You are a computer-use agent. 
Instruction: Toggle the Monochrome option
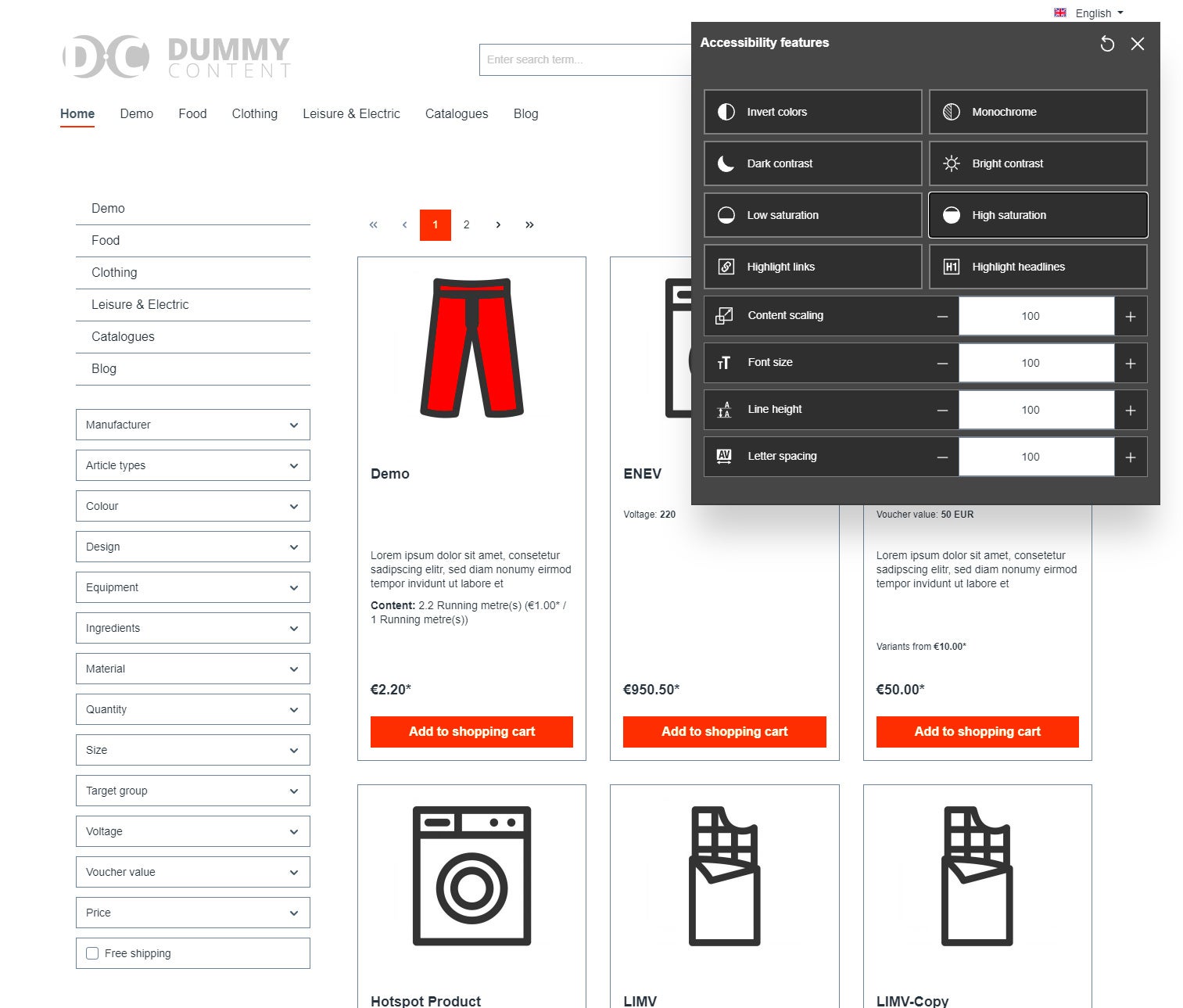coord(1038,112)
